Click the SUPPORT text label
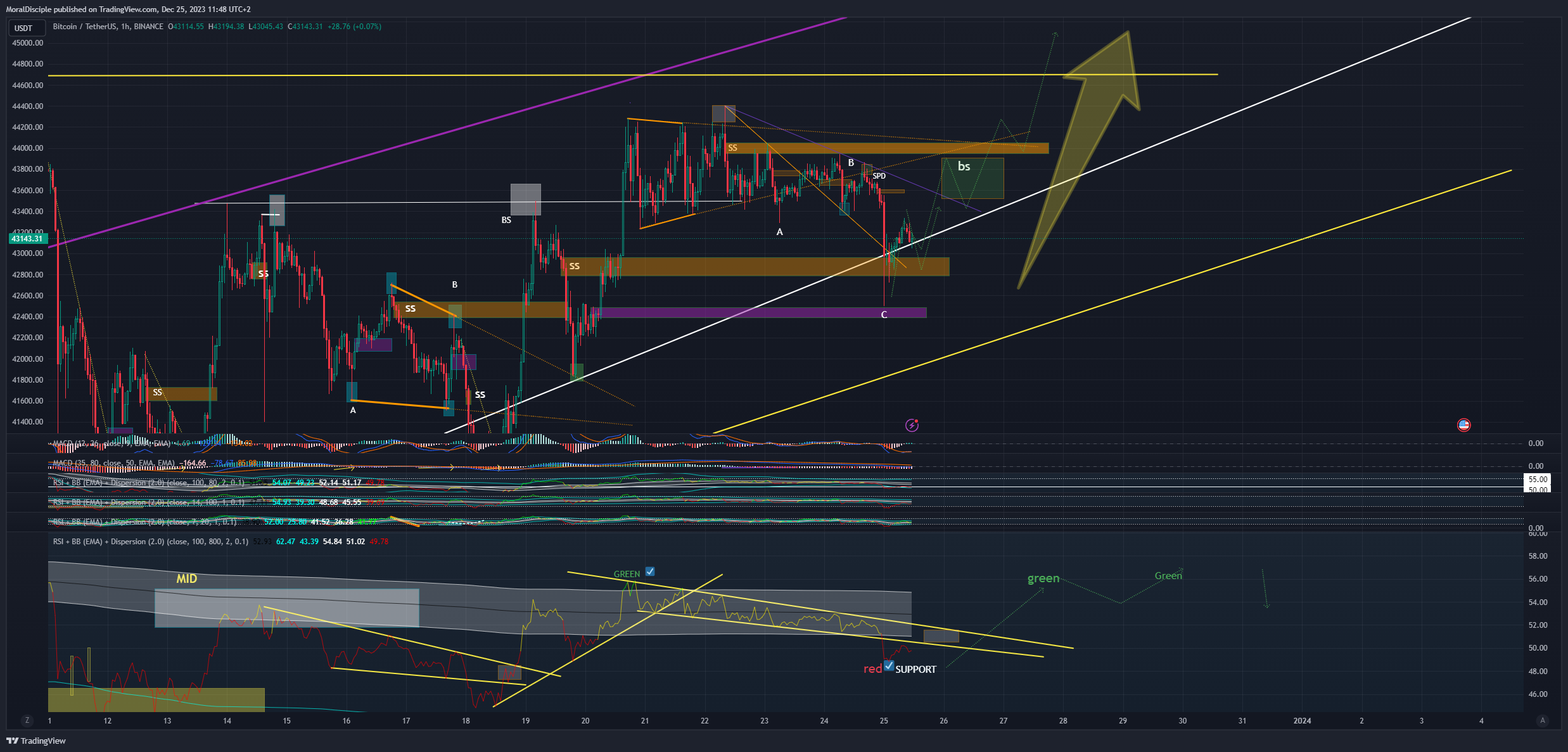 pos(915,670)
